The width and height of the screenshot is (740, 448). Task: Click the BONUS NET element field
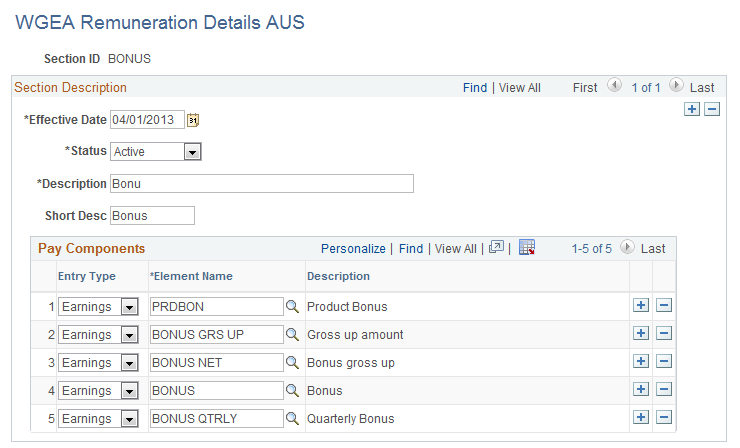217,363
